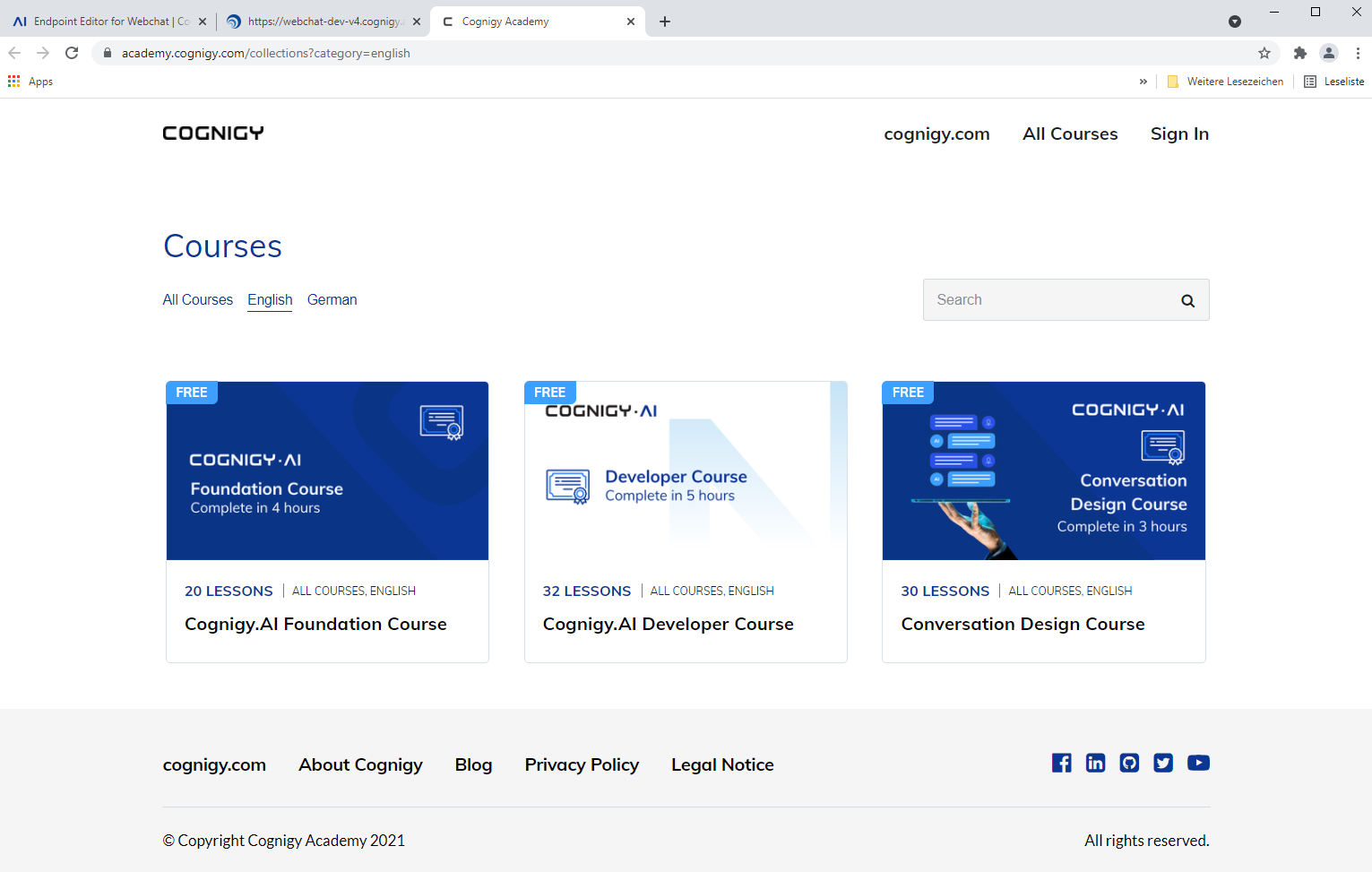Screen dimensions: 1372x872
Task: Open the Conversation Design Course title link
Action: click(1023, 624)
